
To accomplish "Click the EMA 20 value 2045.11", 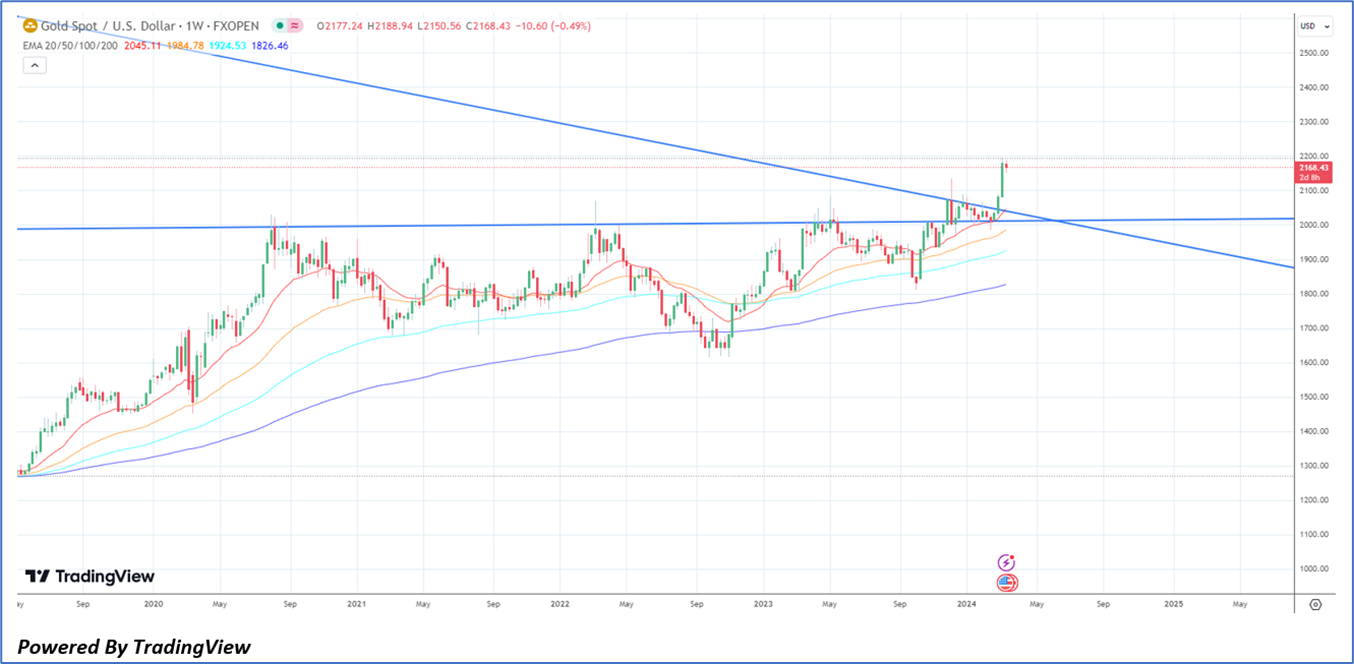I will (x=143, y=46).
